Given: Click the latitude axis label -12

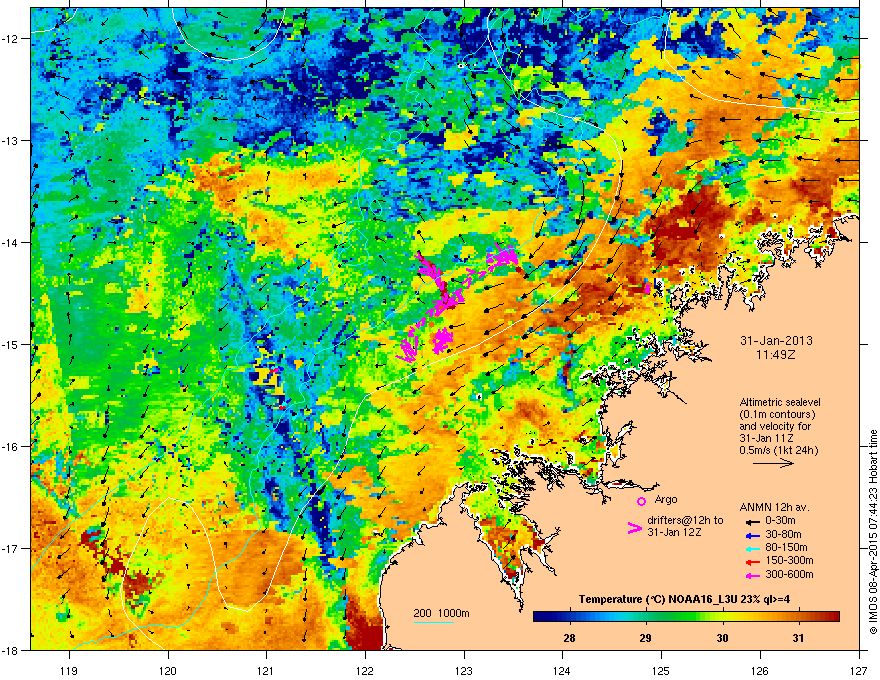Looking at the screenshot, I should 10,39.
